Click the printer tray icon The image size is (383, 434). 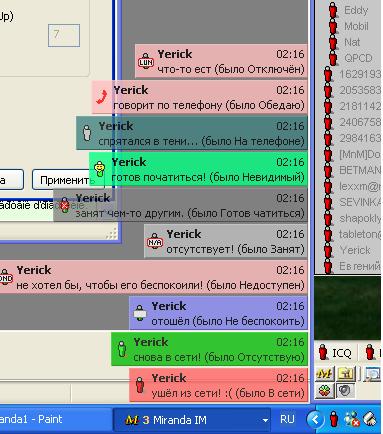(370, 419)
